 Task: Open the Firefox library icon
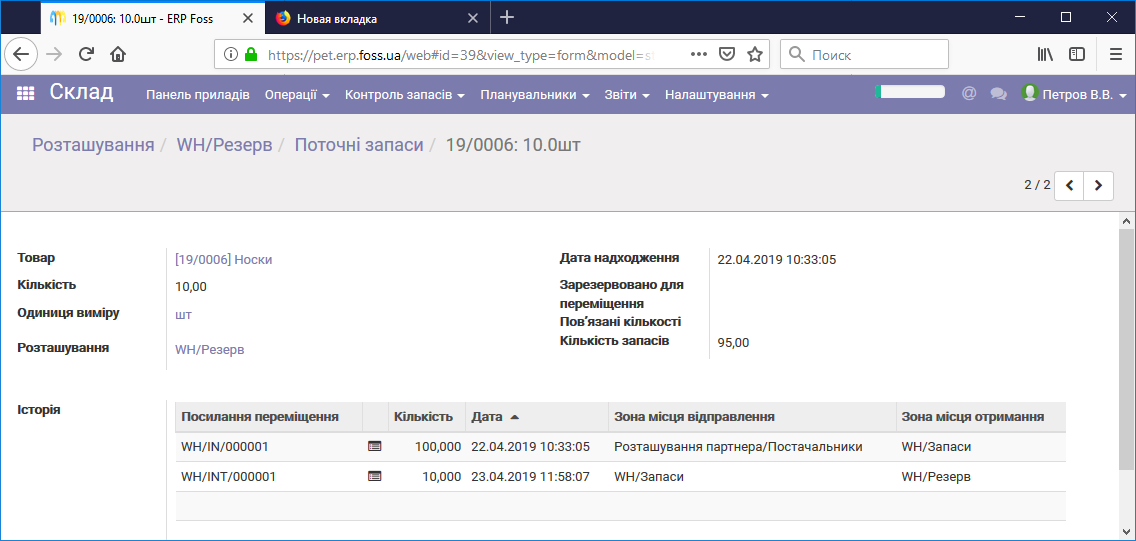click(x=1045, y=54)
